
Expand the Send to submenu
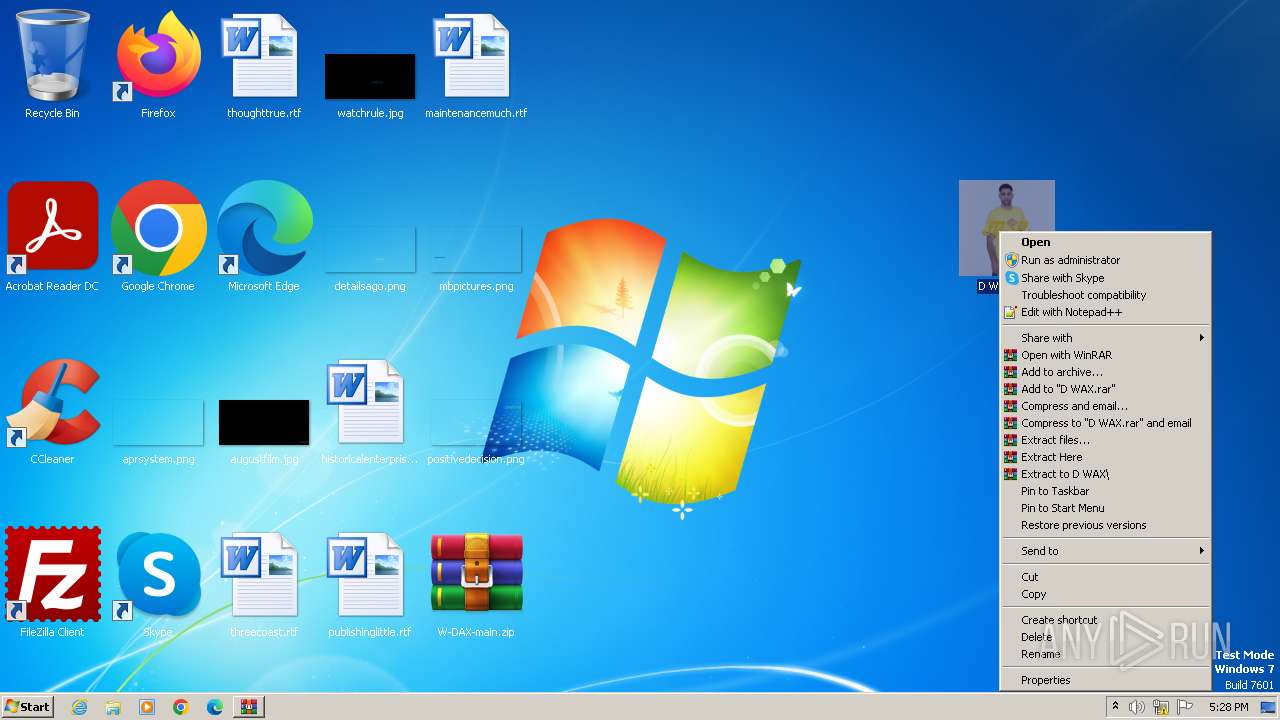1105,551
